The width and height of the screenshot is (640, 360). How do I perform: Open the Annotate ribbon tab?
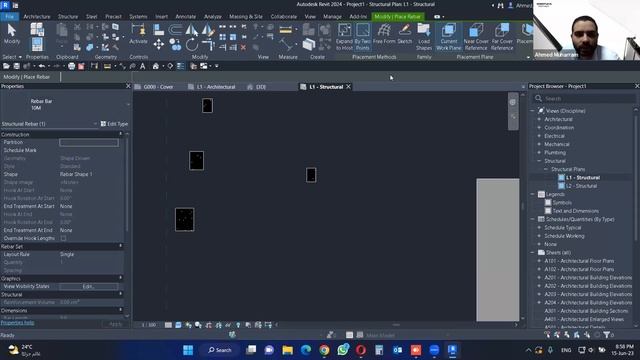pos(186,17)
